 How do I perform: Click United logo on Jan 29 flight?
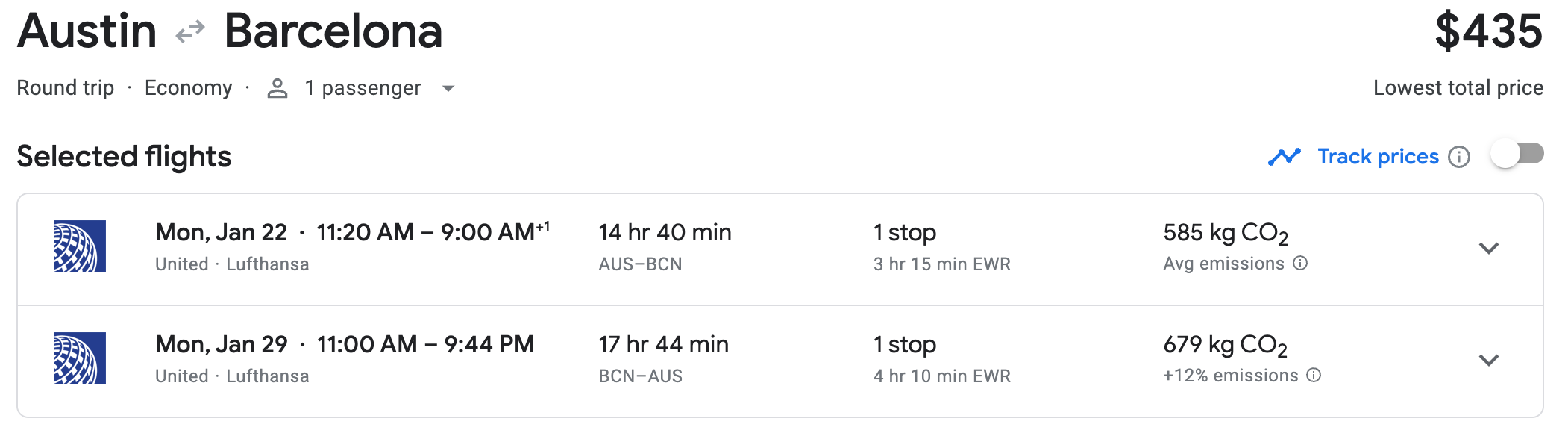click(x=80, y=358)
